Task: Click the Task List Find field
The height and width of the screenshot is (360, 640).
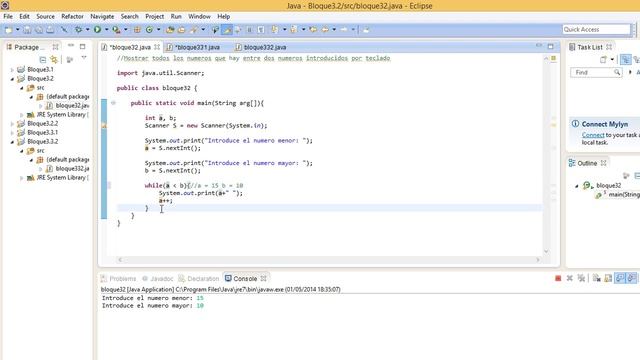Action: 596,73
